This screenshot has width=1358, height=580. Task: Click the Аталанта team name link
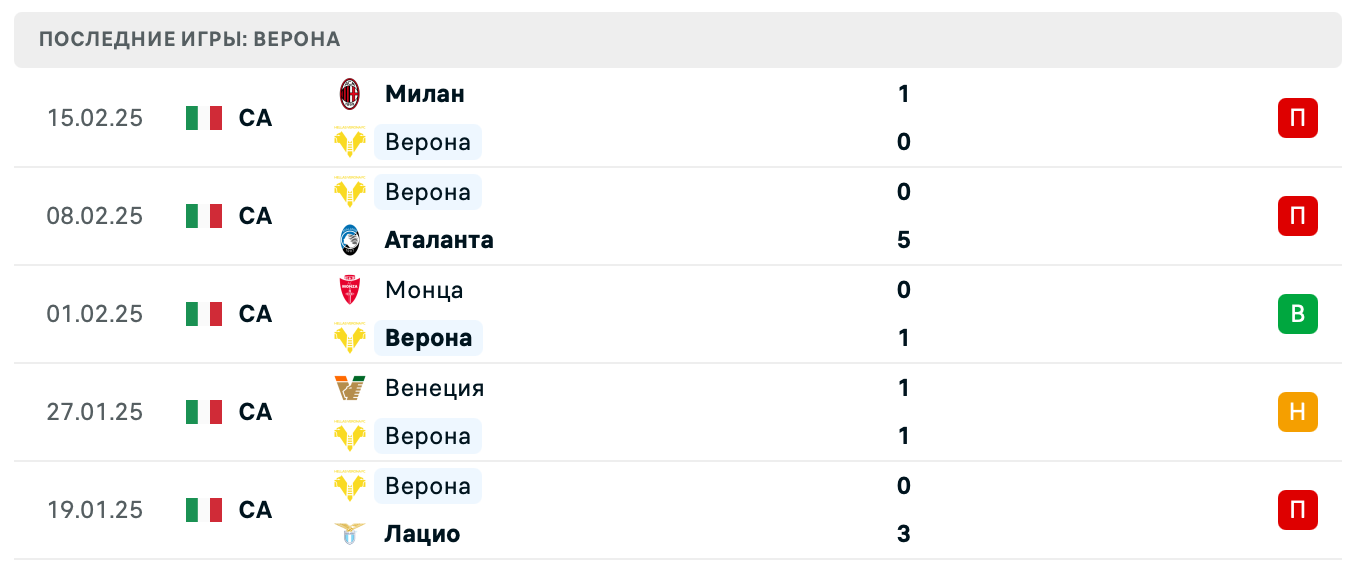(x=439, y=240)
